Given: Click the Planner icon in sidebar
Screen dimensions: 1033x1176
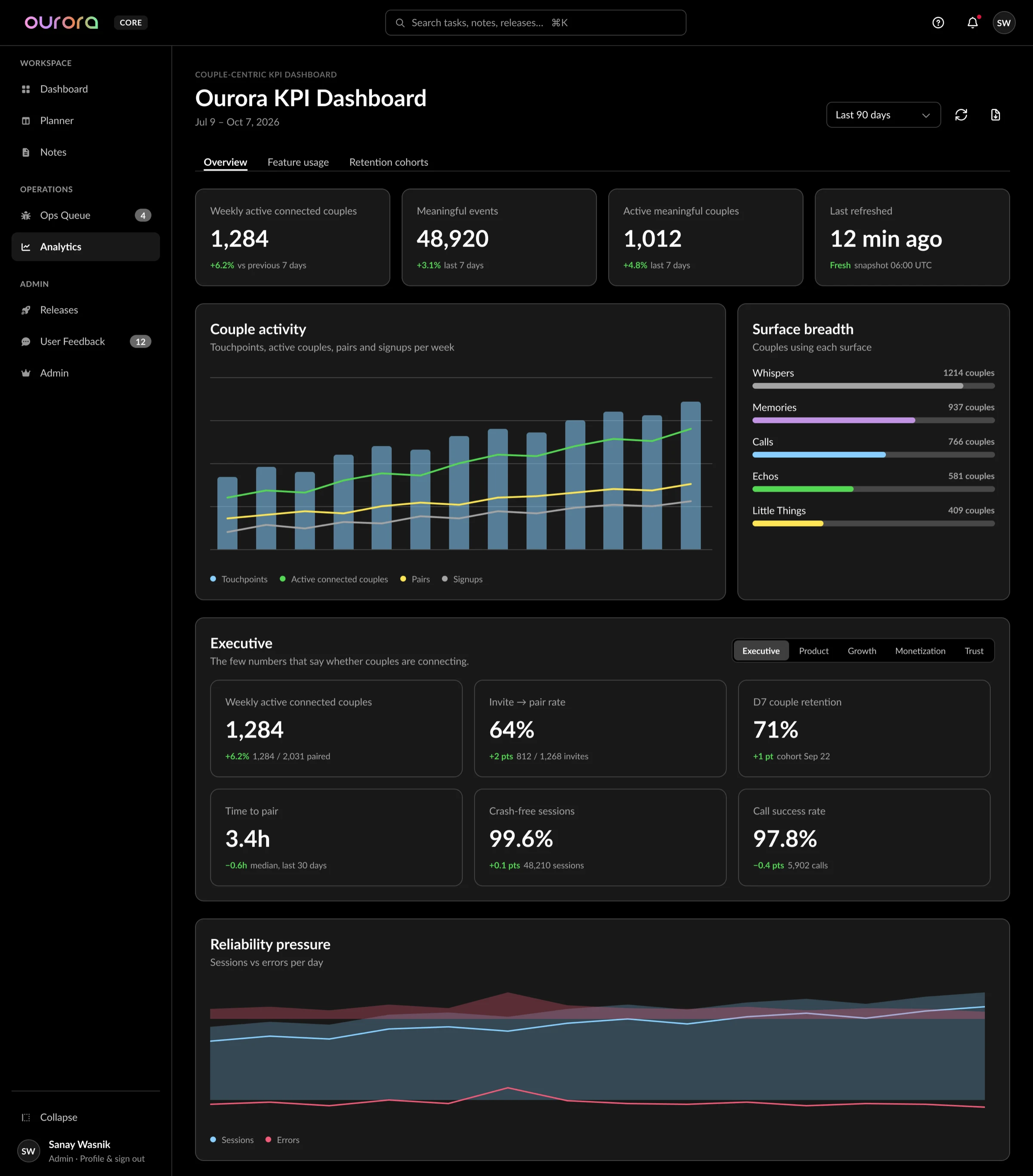Looking at the screenshot, I should click(26, 121).
